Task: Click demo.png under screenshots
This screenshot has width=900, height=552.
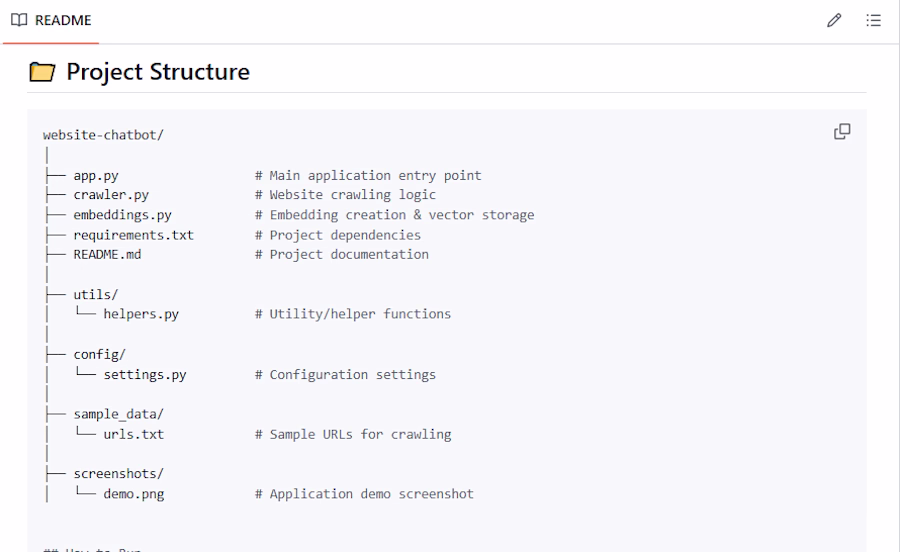Action: click(133, 494)
